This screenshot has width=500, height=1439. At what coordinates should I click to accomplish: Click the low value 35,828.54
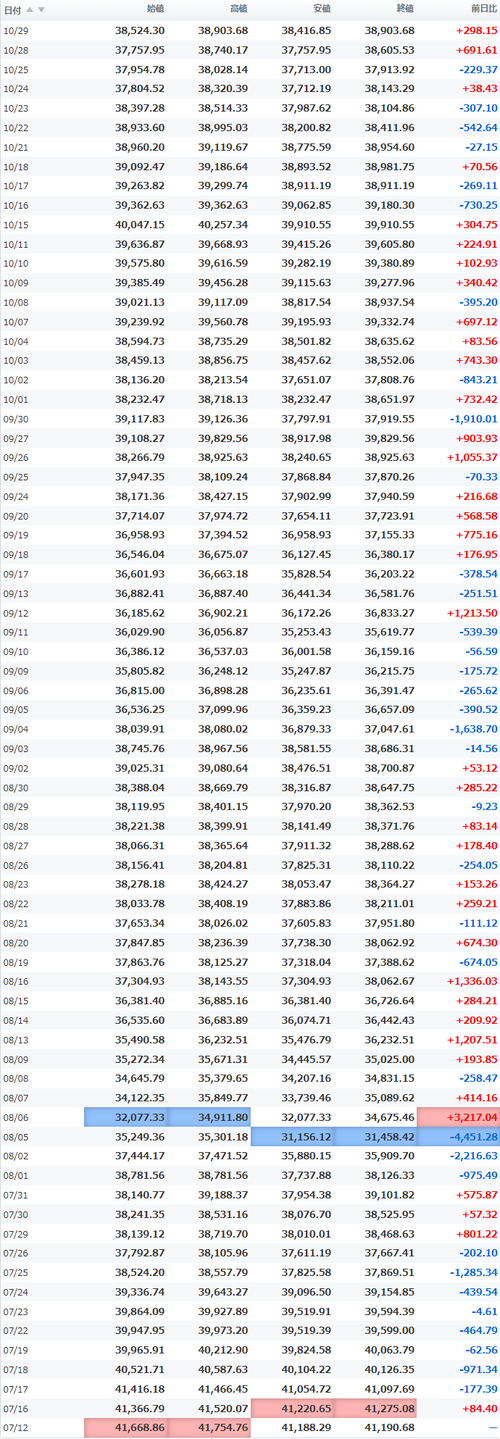pyautogui.click(x=306, y=576)
